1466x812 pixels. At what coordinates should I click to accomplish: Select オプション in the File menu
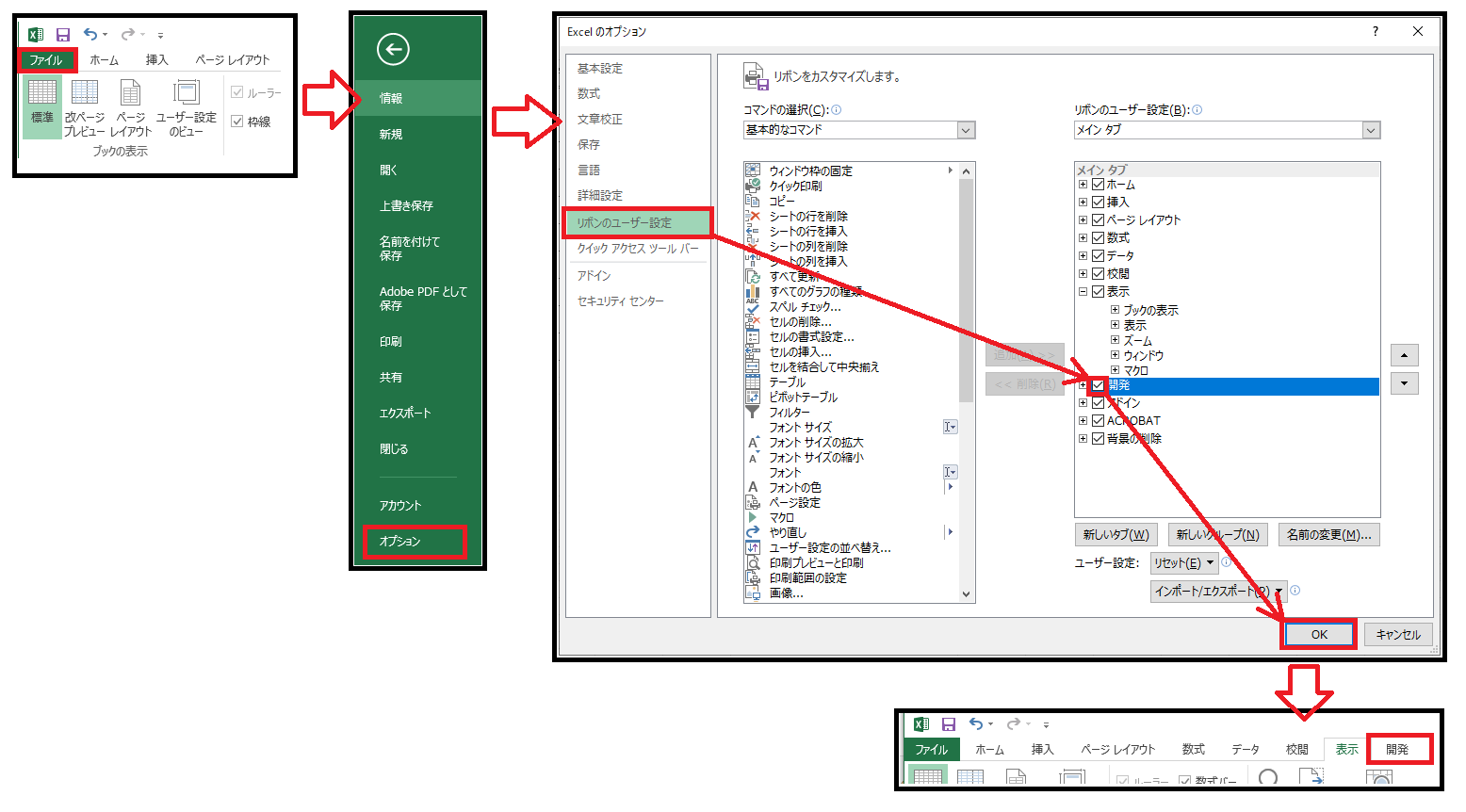pos(415,542)
